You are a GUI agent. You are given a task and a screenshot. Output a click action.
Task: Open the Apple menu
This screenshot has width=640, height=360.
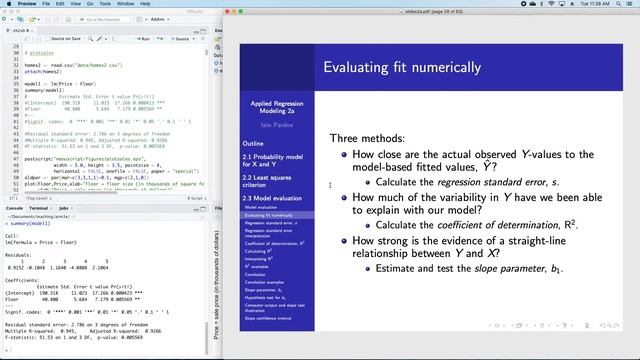pos(9,4)
